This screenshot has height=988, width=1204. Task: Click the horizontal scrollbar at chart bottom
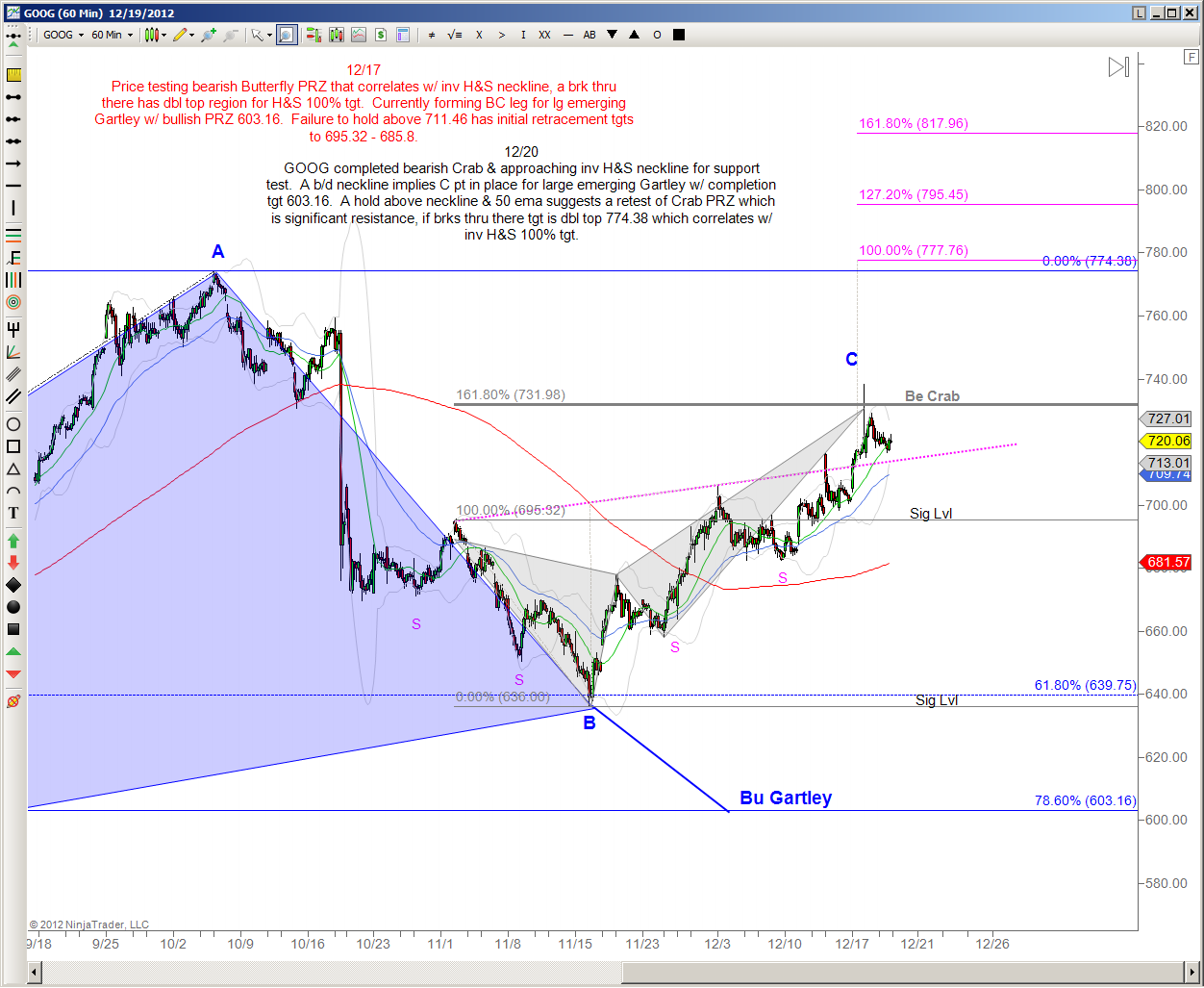(615, 973)
